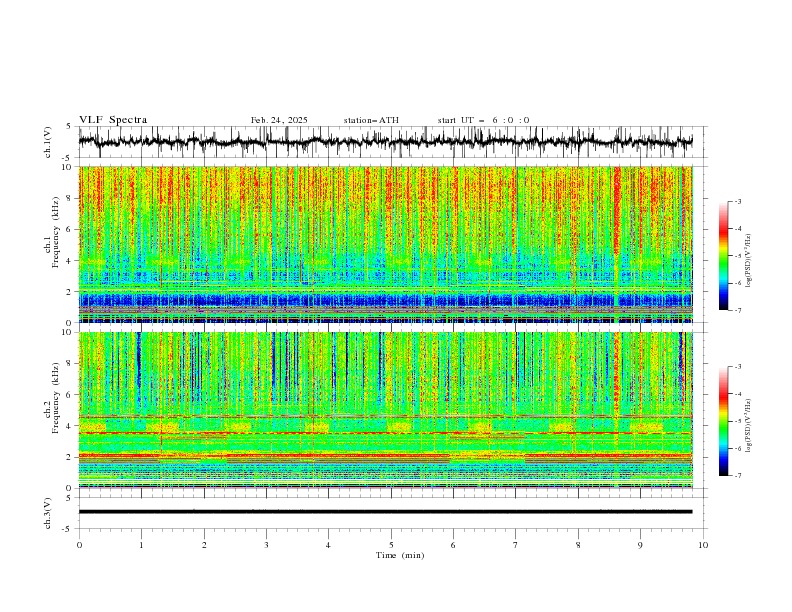Click time axis tick label "6"
The width and height of the screenshot is (792, 612).
(453, 545)
